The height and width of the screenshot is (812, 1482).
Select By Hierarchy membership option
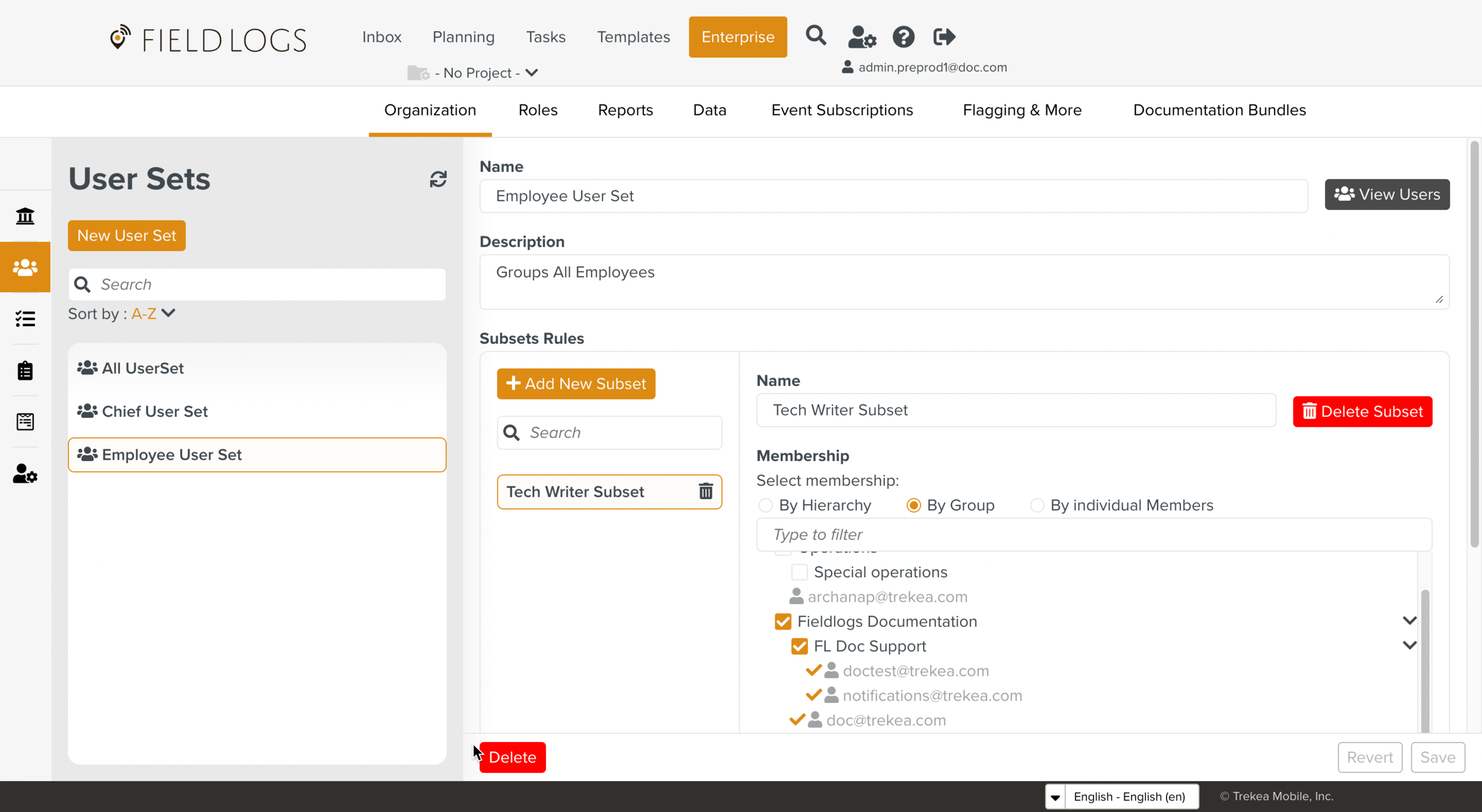point(765,505)
